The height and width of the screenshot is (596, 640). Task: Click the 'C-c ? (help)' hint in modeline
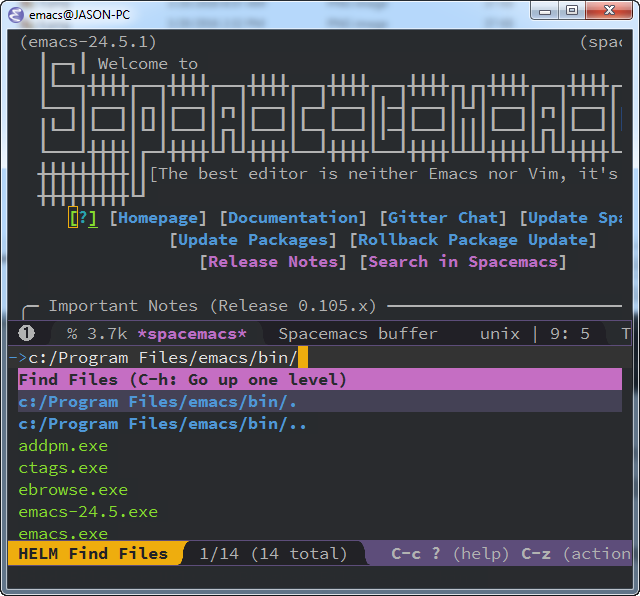point(450,554)
